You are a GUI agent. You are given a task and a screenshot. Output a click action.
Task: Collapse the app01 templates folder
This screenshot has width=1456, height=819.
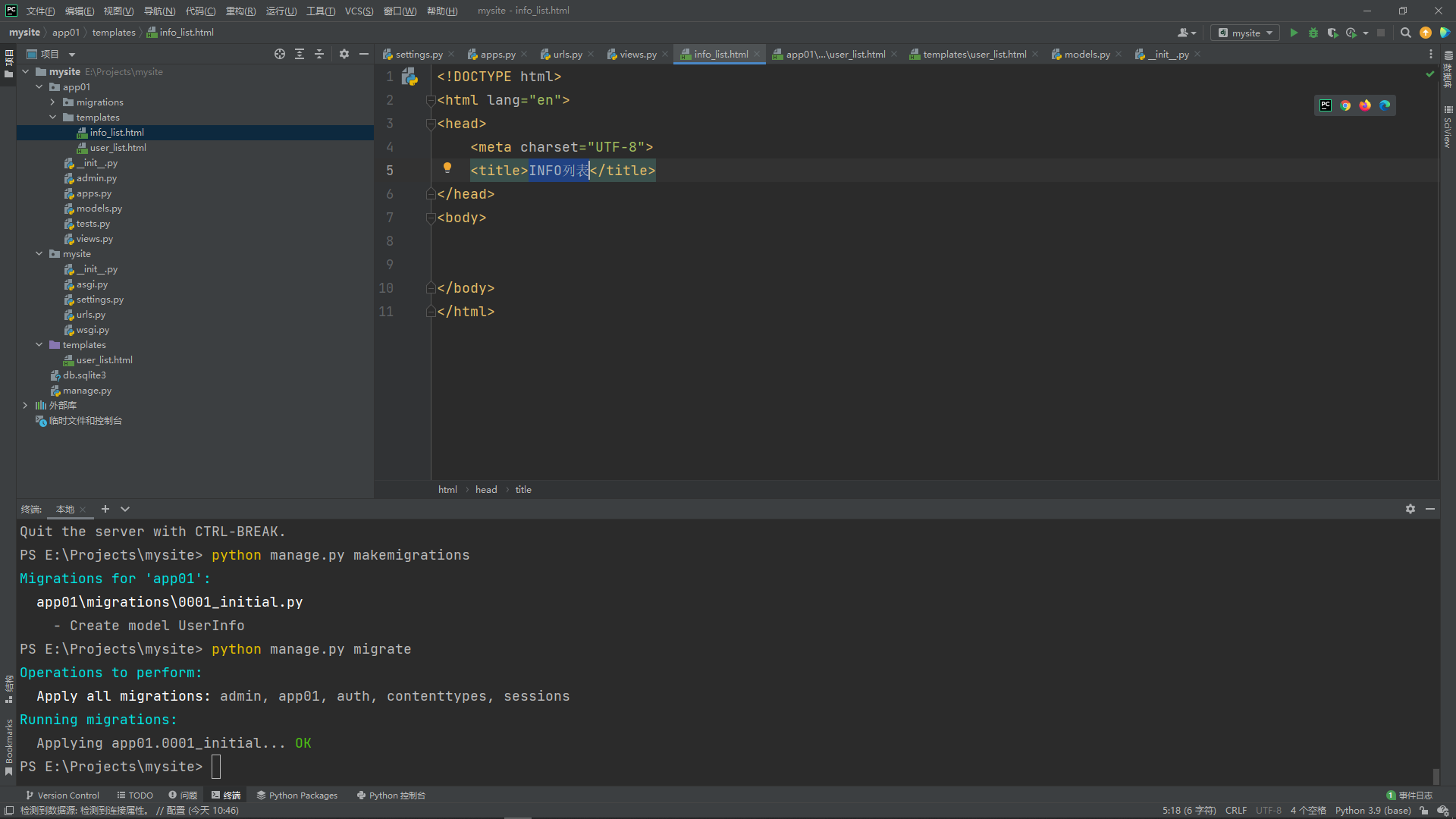53,118
